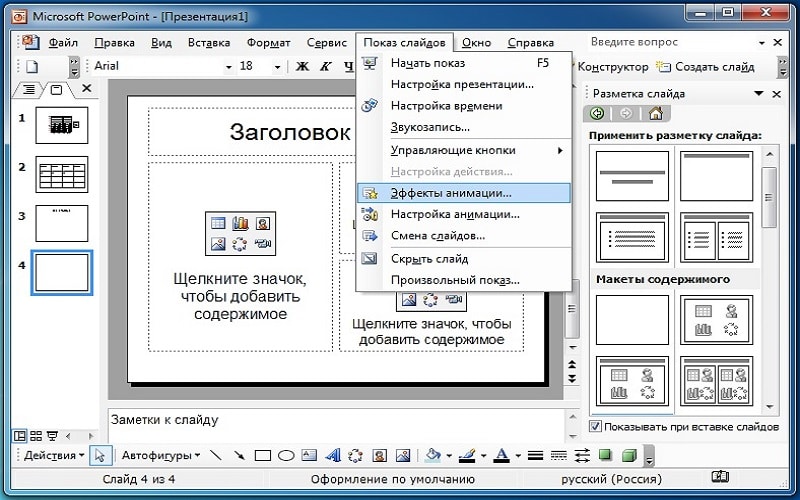The image size is (800, 500).
Task: Click the New document icon in toolbar
Action: tap(32, 66)
